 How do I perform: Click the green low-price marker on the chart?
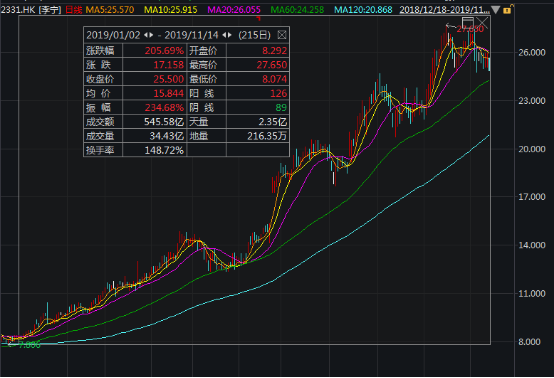point(29,345)
